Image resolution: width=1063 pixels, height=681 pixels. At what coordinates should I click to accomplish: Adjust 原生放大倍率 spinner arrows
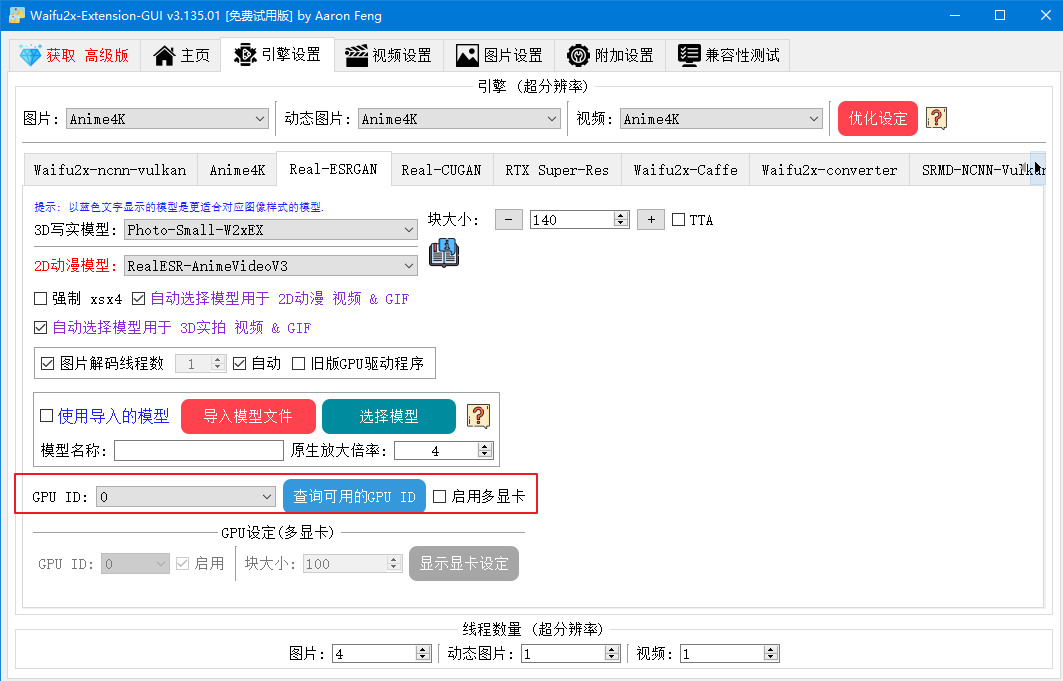(x=484, y=451)
